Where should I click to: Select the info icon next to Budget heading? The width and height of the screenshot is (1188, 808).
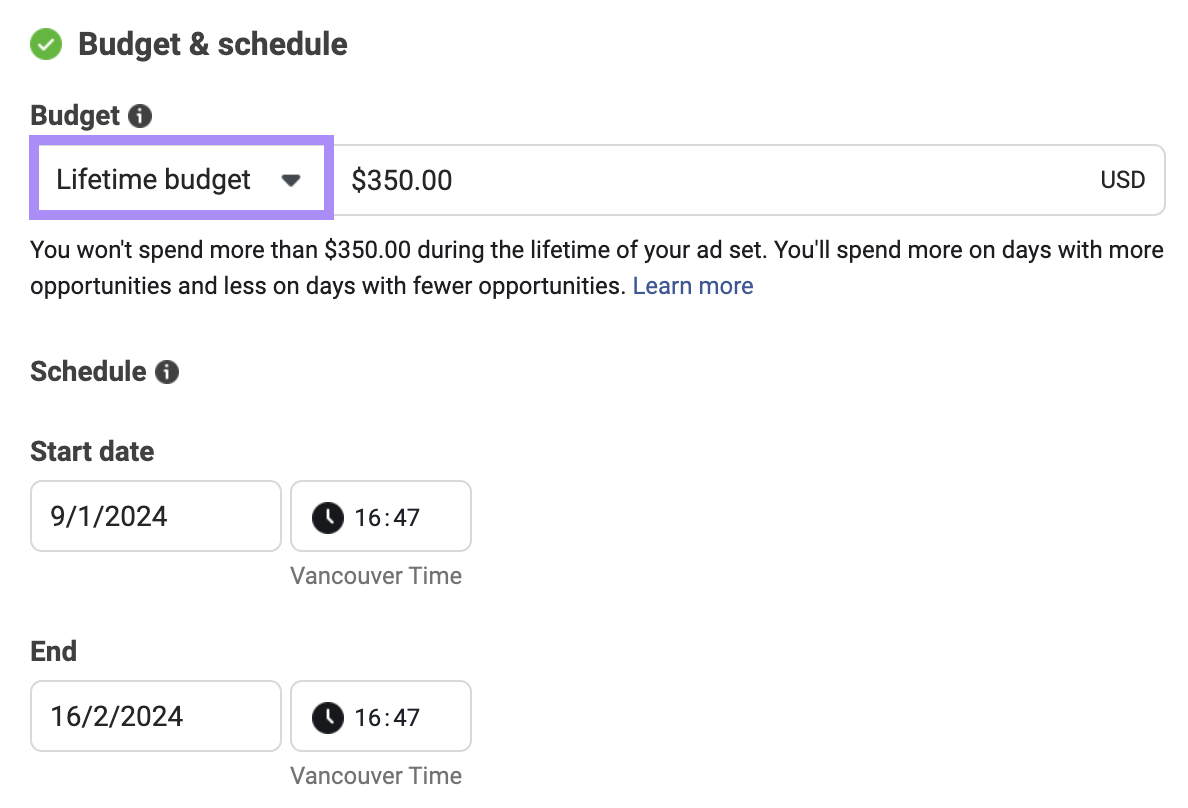point(141,115)
